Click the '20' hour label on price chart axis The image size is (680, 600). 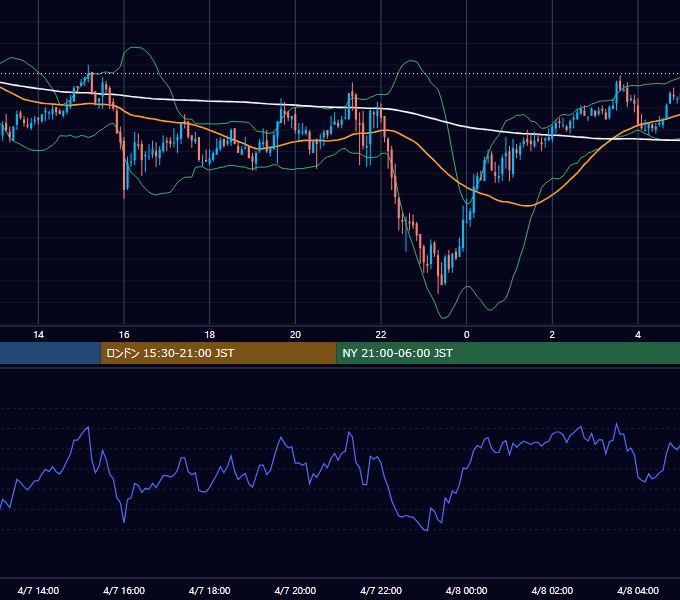(295, 335)
